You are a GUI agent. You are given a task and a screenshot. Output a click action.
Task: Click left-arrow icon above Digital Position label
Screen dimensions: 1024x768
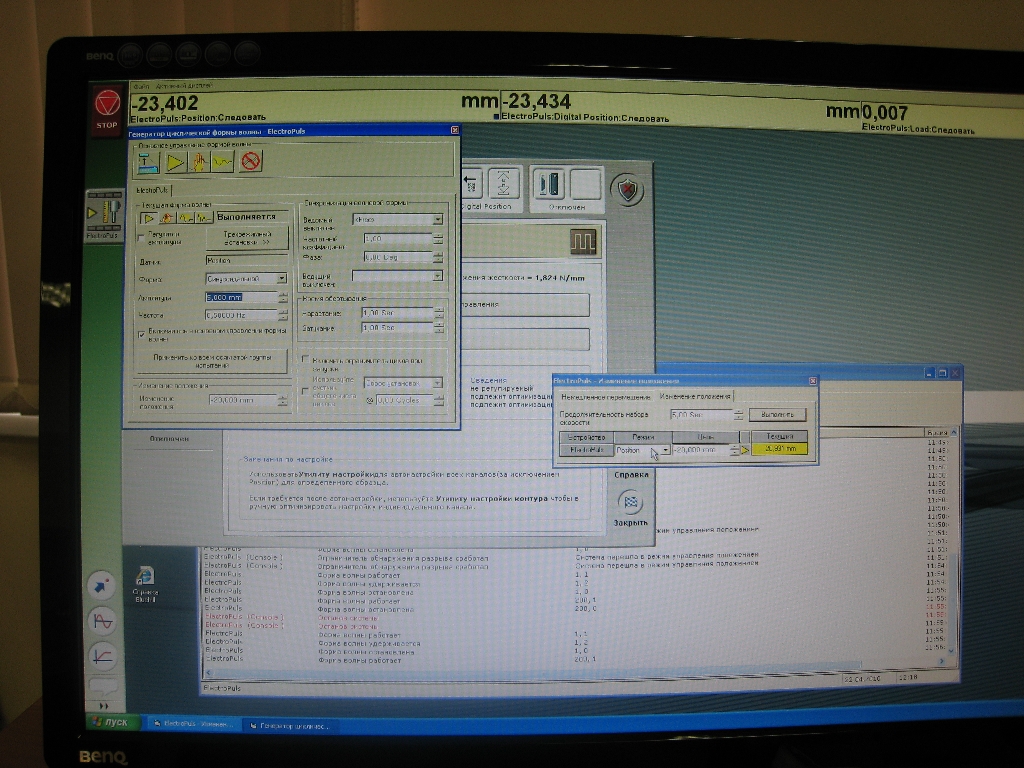[472, 184]
